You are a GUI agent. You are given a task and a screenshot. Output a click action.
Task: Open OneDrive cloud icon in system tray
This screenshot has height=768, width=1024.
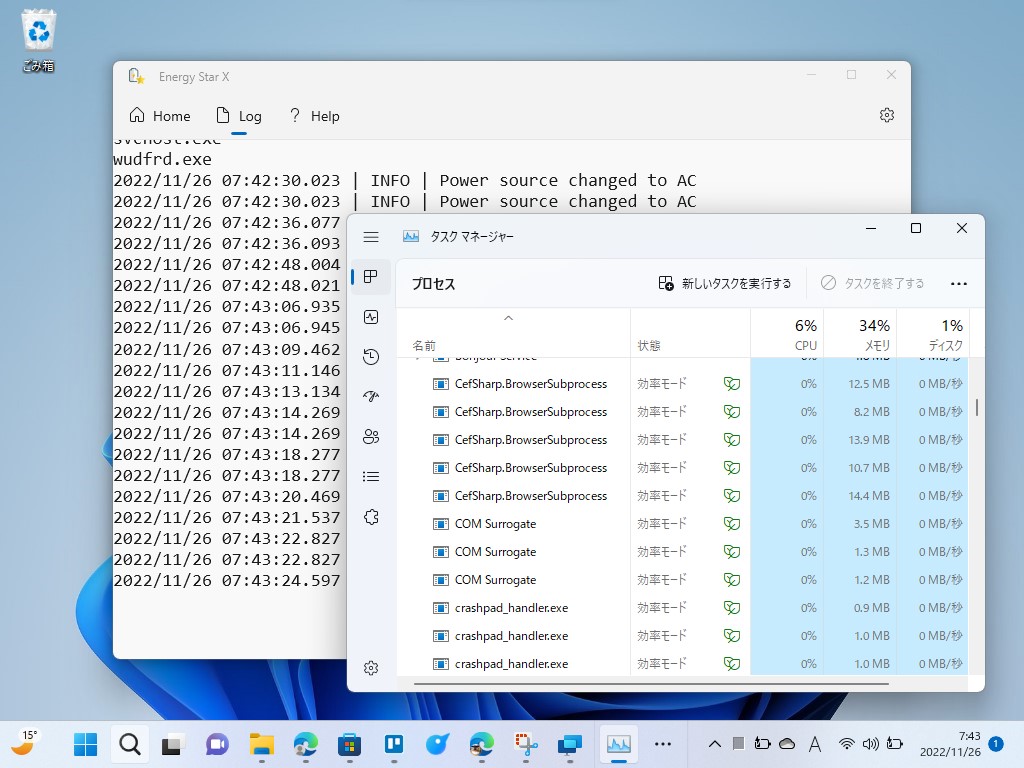[x=787, y=744]
